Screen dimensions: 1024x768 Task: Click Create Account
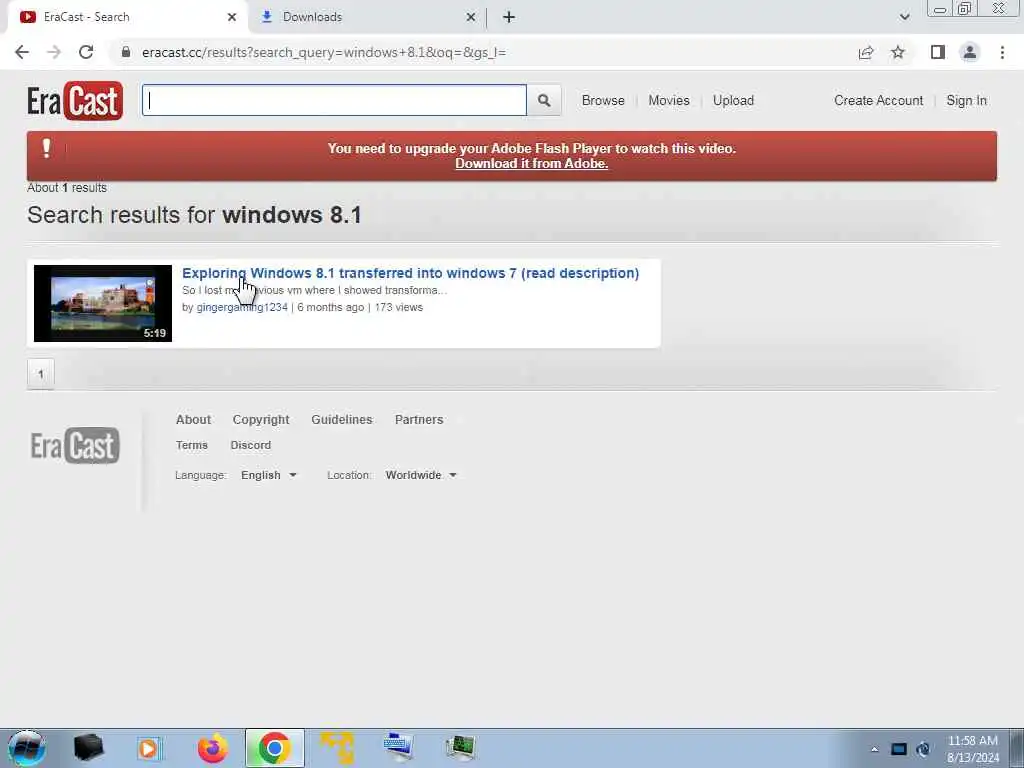click(878, 101)
